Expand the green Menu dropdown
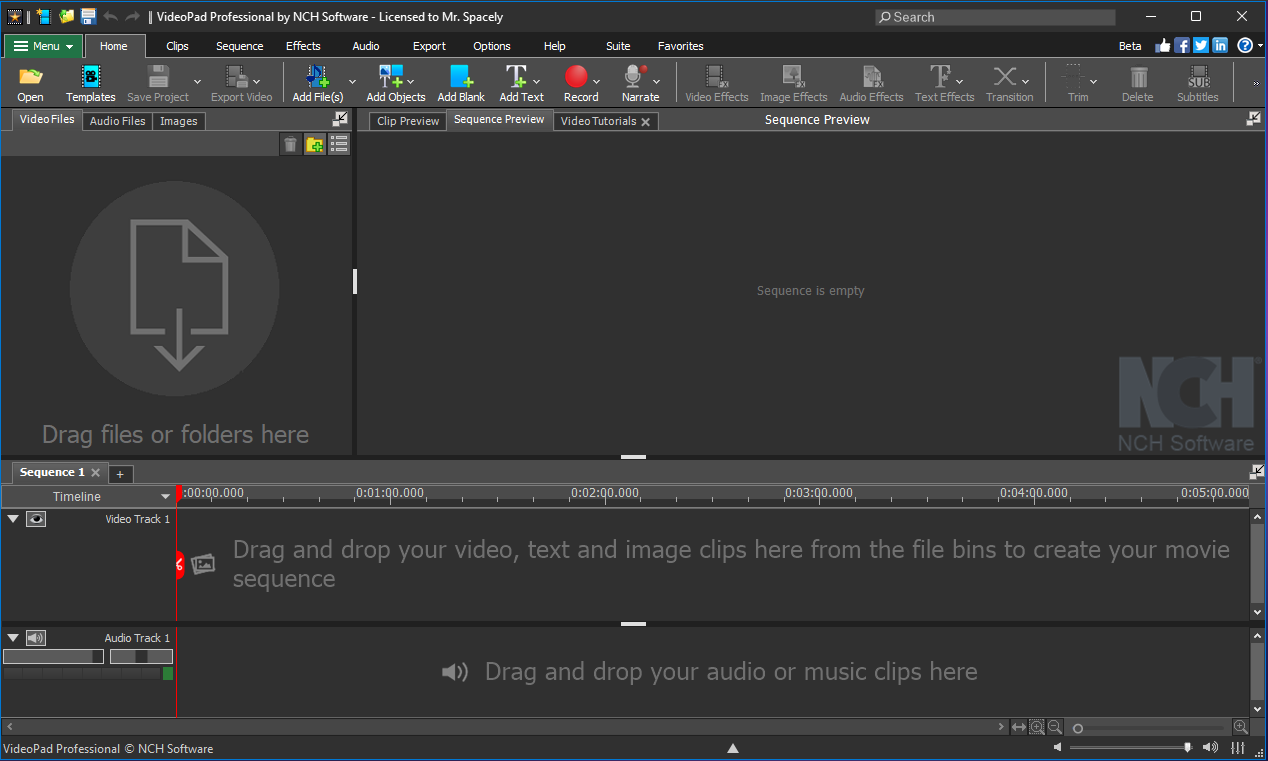 [43, 46]
